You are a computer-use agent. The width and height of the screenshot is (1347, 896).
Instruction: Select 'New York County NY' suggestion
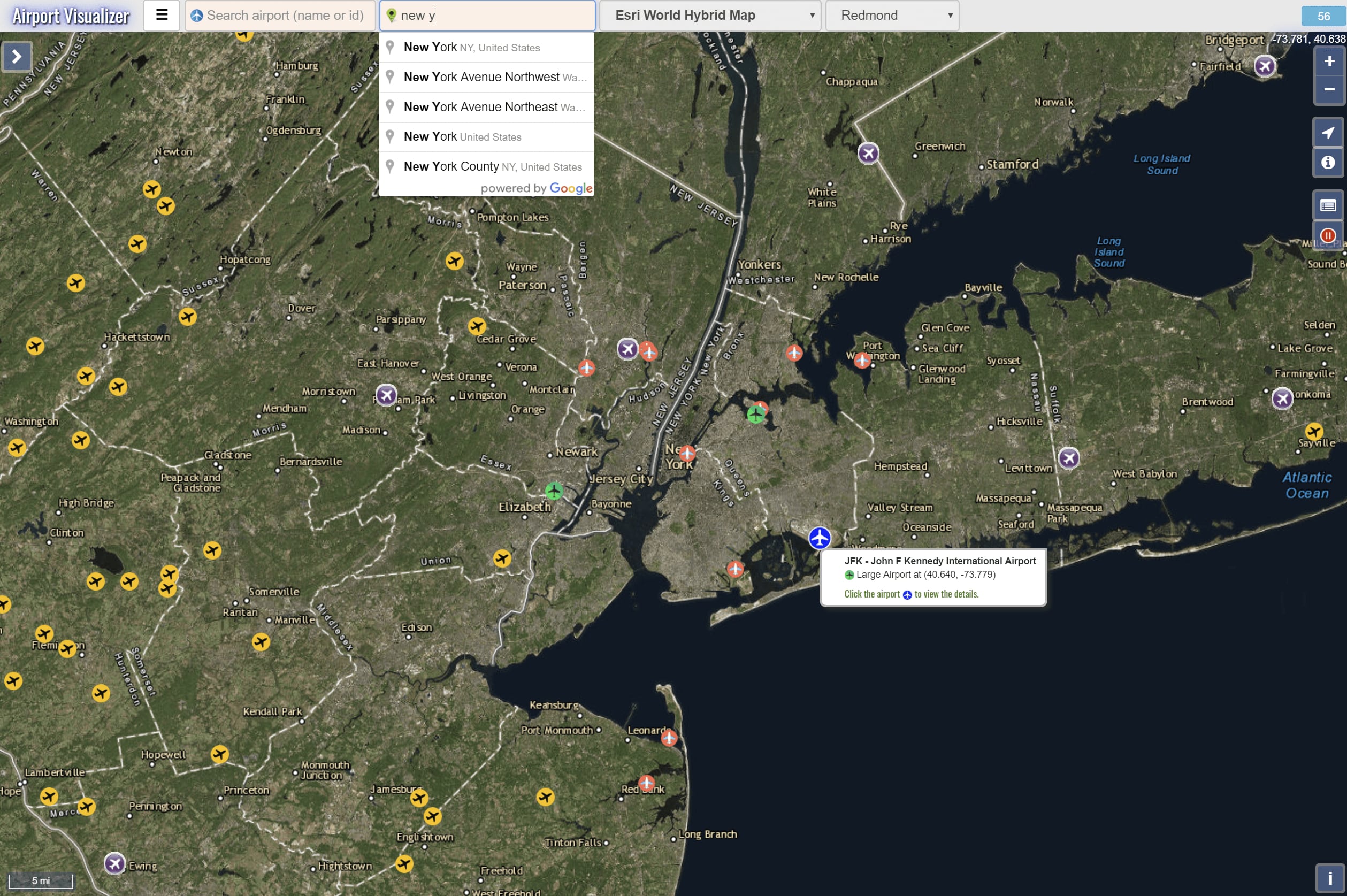[486, 166]
